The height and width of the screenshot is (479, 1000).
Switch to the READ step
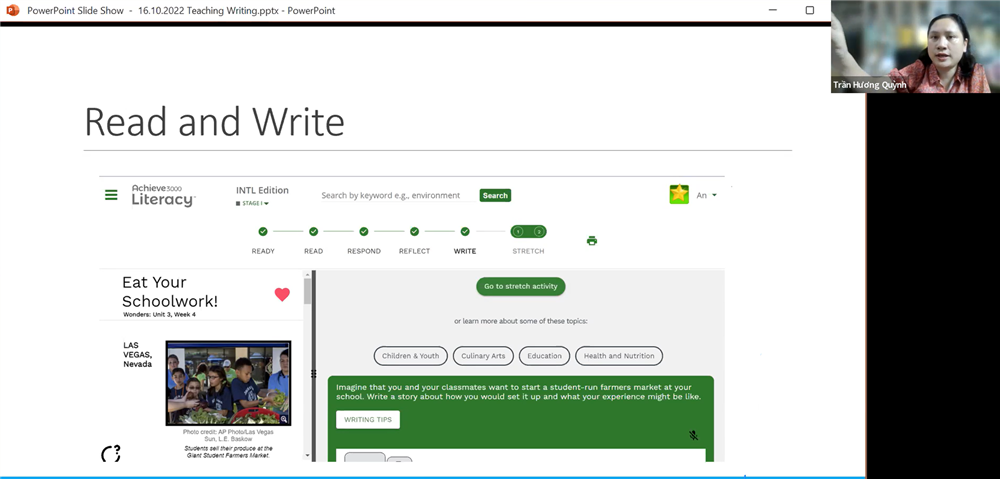tap(313, 232)
